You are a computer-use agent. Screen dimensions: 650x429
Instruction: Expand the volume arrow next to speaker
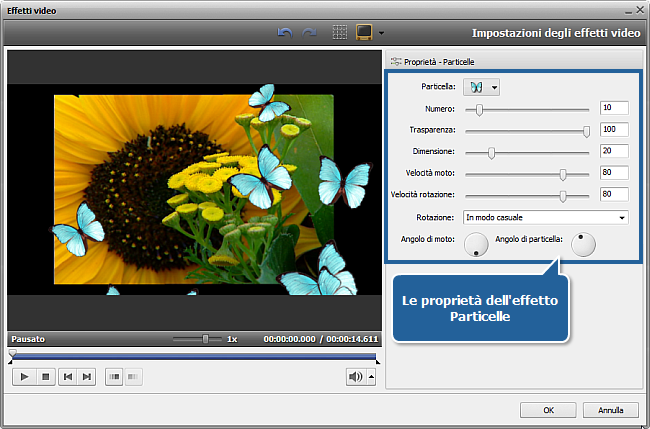click(x=371, y=377)
